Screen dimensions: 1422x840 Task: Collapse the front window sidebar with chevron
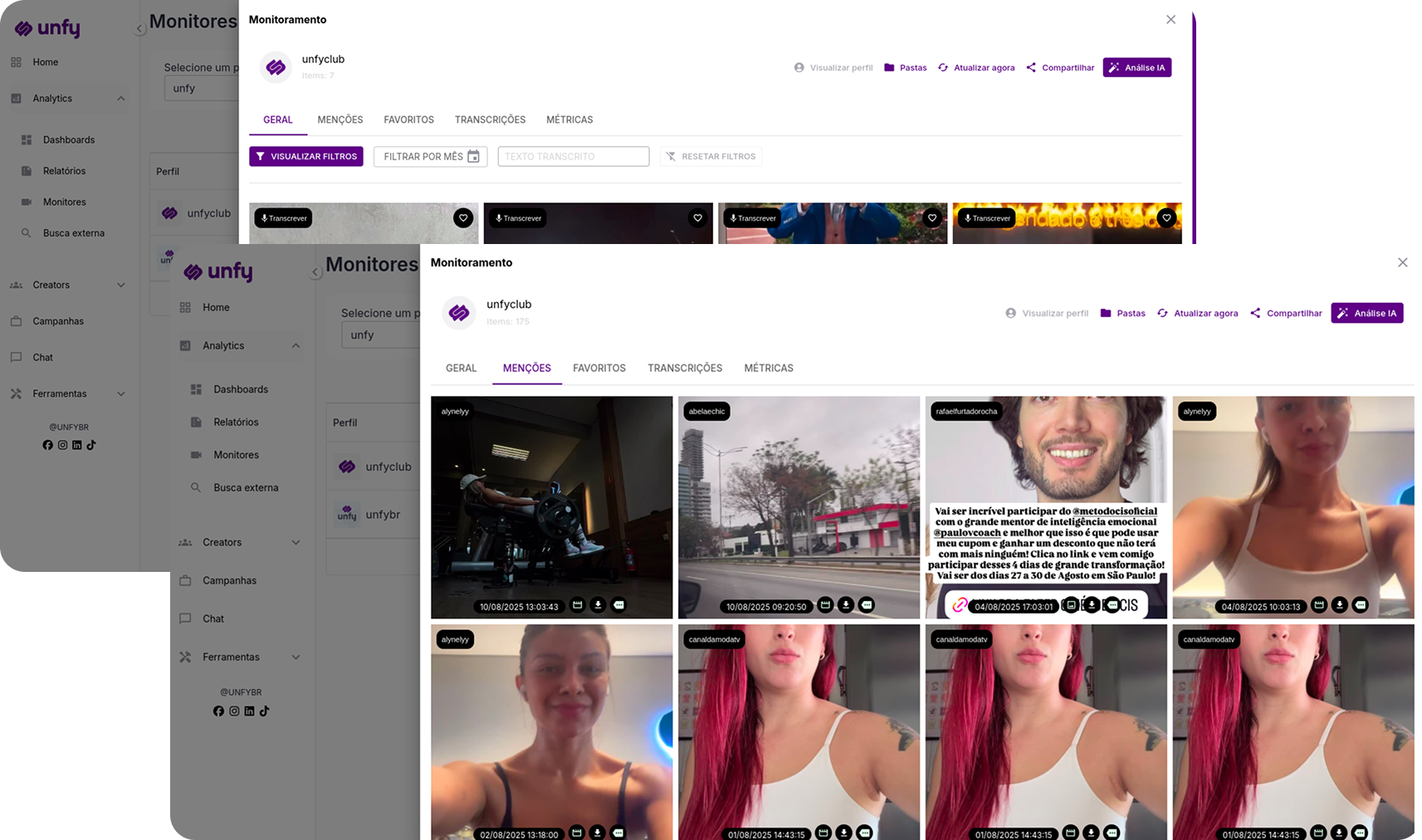(315, 272)
